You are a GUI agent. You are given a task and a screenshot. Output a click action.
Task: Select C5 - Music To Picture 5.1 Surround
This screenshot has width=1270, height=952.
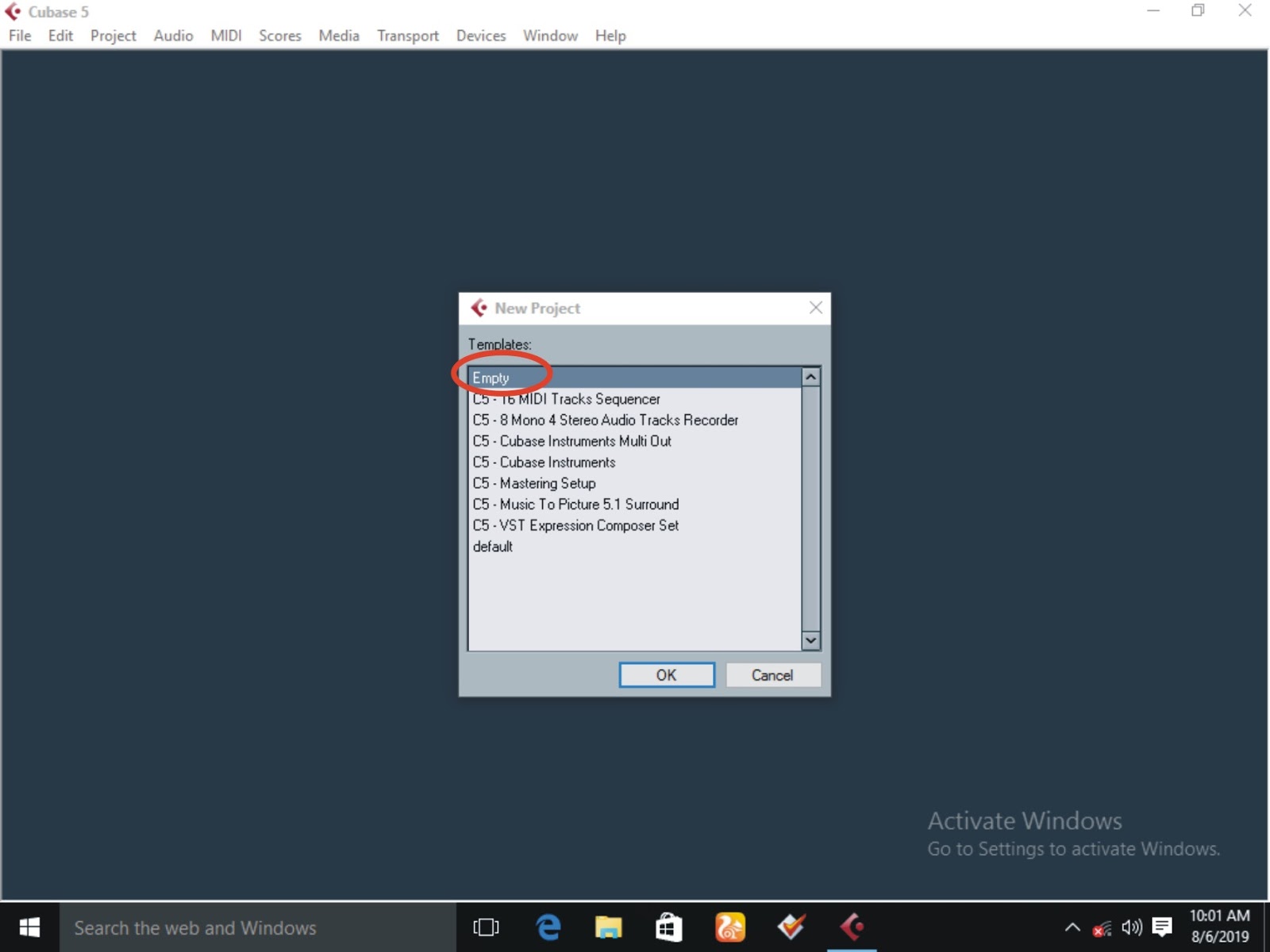[635, 505]
